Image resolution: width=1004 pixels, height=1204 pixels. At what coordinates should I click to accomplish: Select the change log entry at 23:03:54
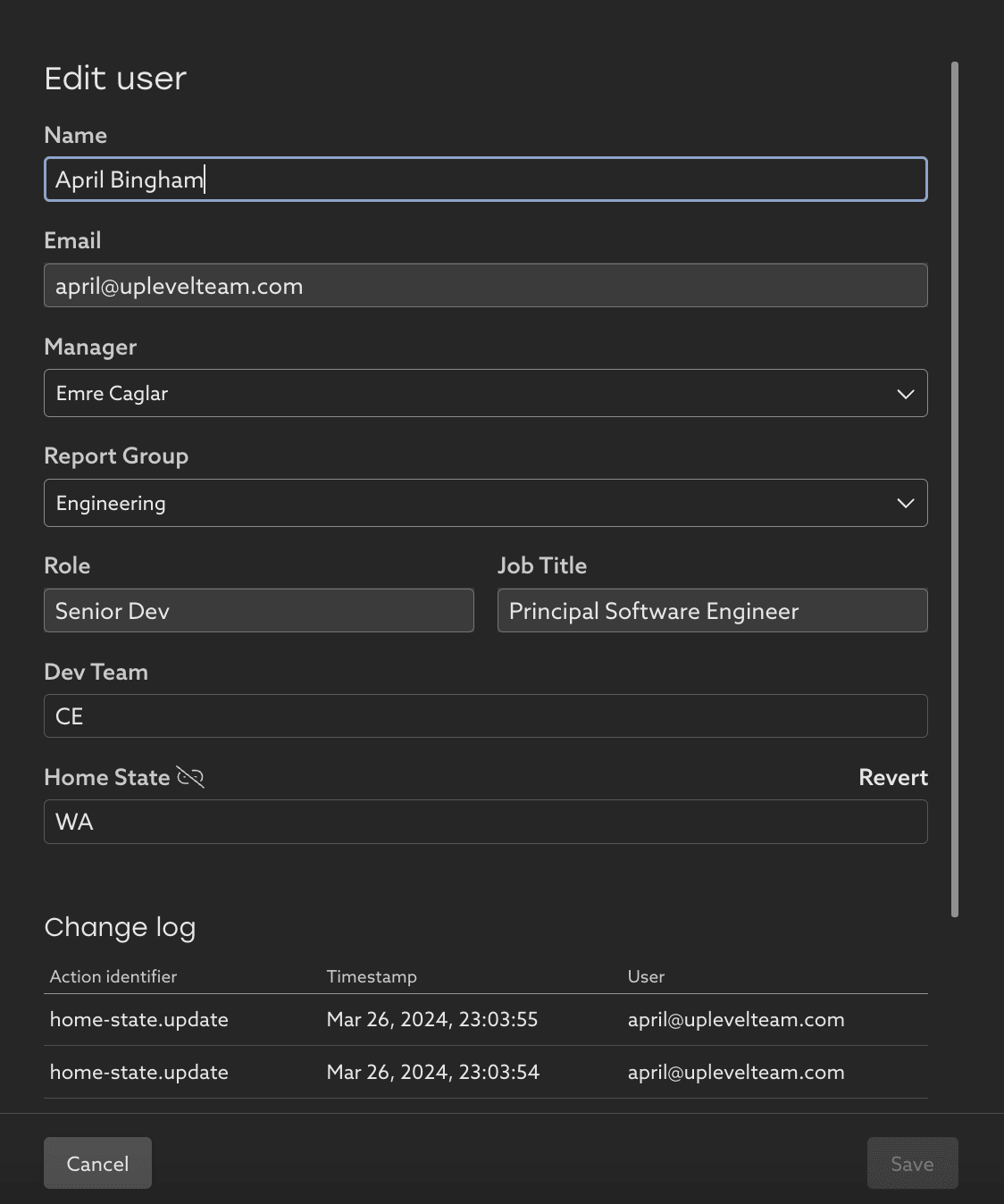pos(432,1072)
